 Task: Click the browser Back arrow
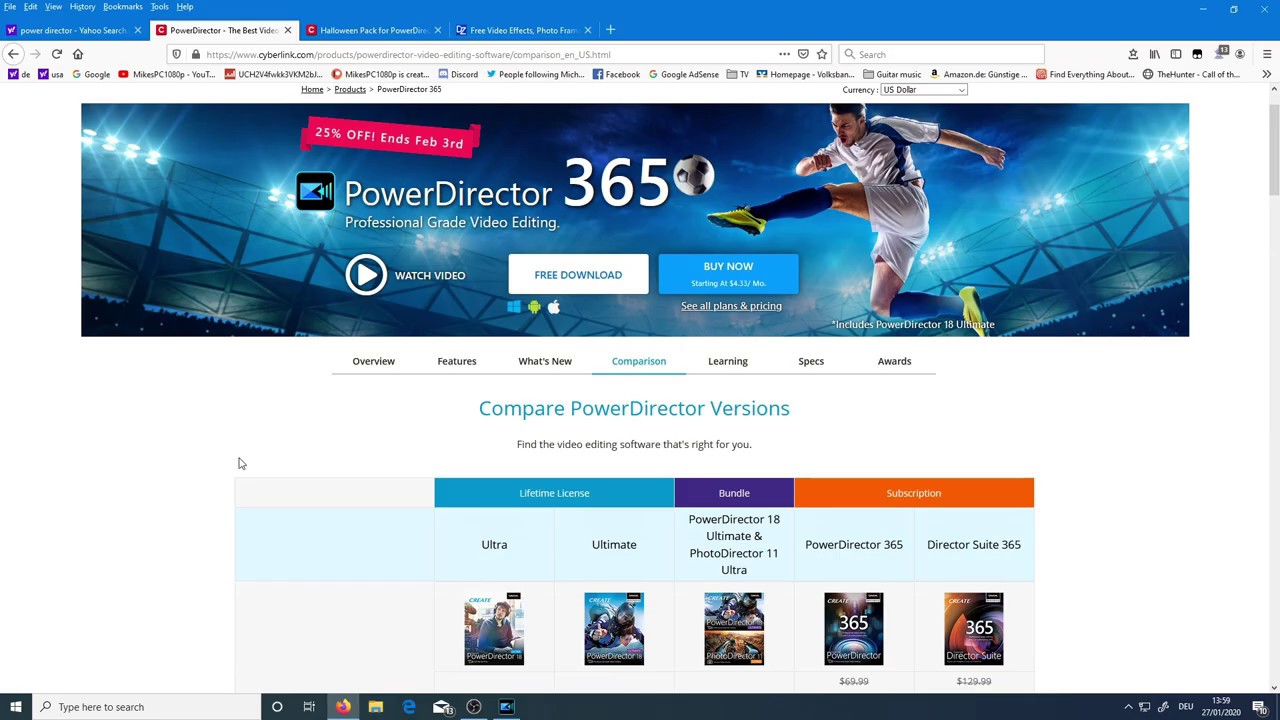point(13,54)
